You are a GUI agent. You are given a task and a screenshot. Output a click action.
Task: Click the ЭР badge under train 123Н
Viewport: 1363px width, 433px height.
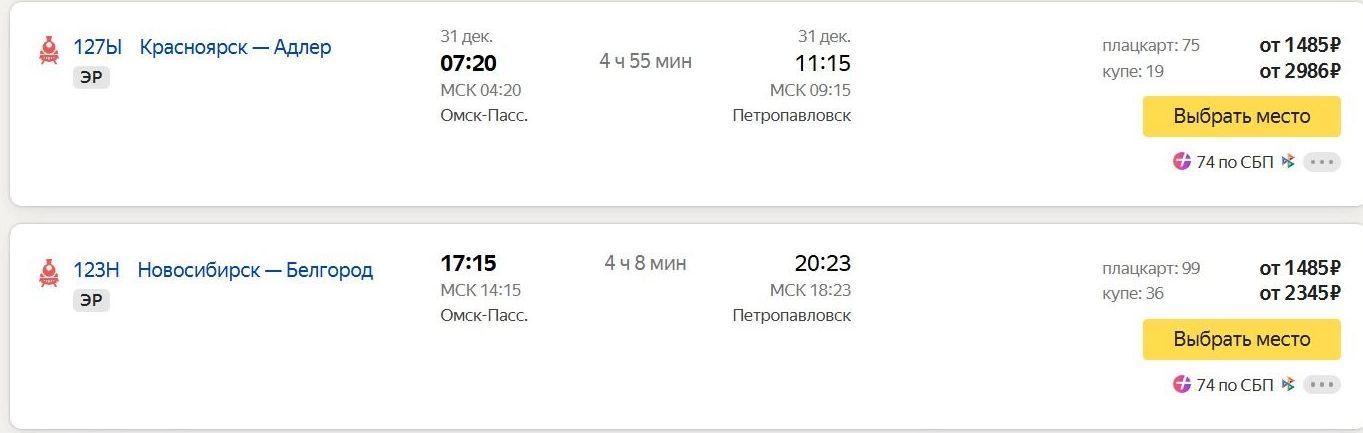tap(91, 301)
